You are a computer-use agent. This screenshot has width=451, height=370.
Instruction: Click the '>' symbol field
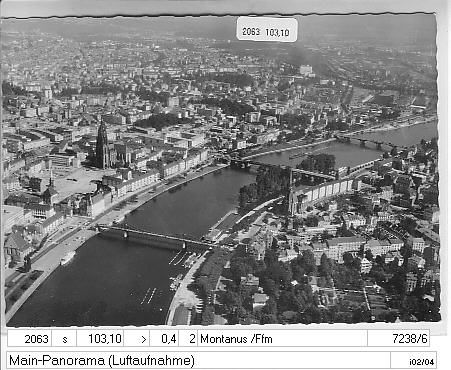pyautogui.click(x=137, y=339)
